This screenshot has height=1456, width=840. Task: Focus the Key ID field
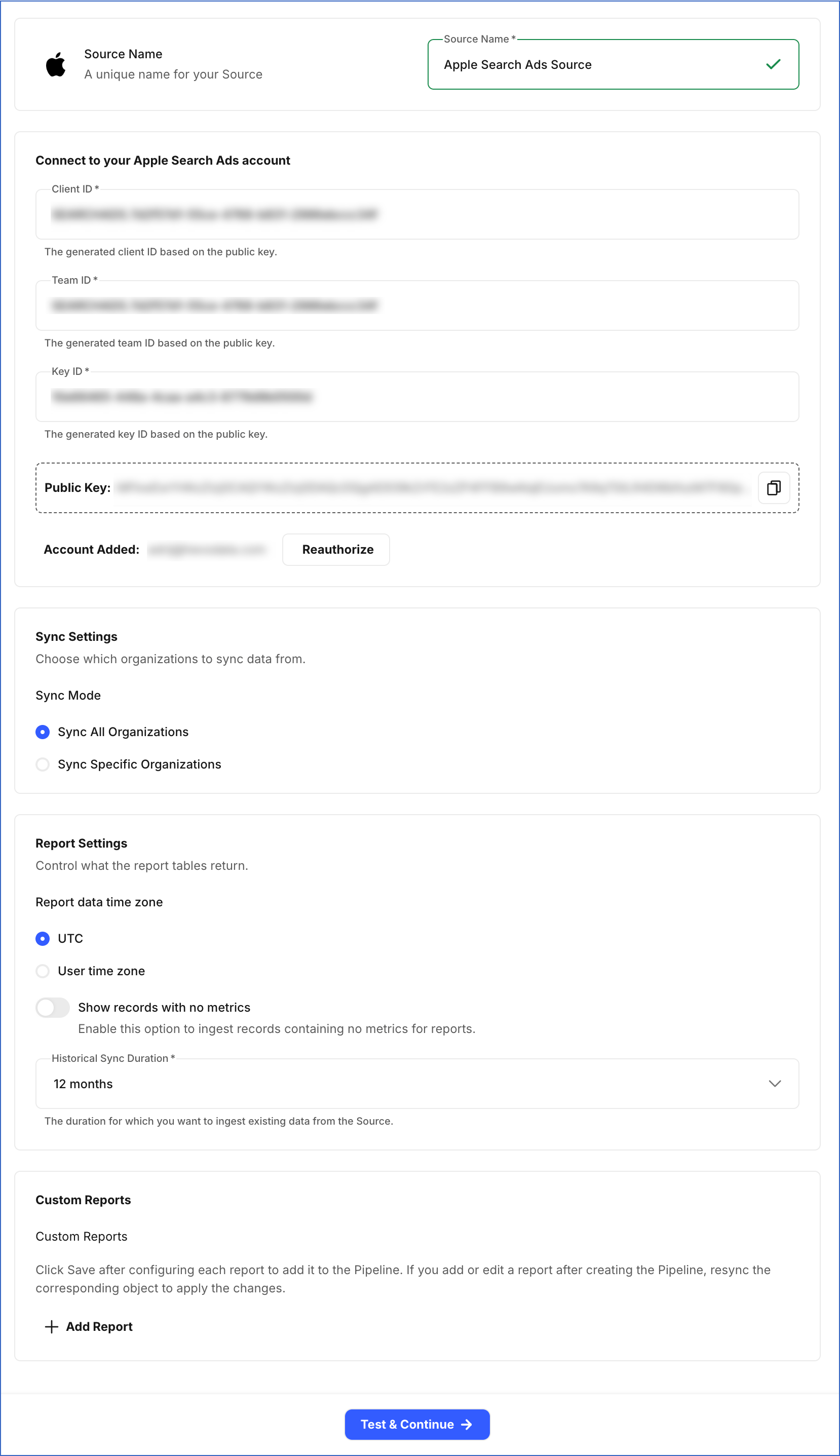click(x=417, y=397)
